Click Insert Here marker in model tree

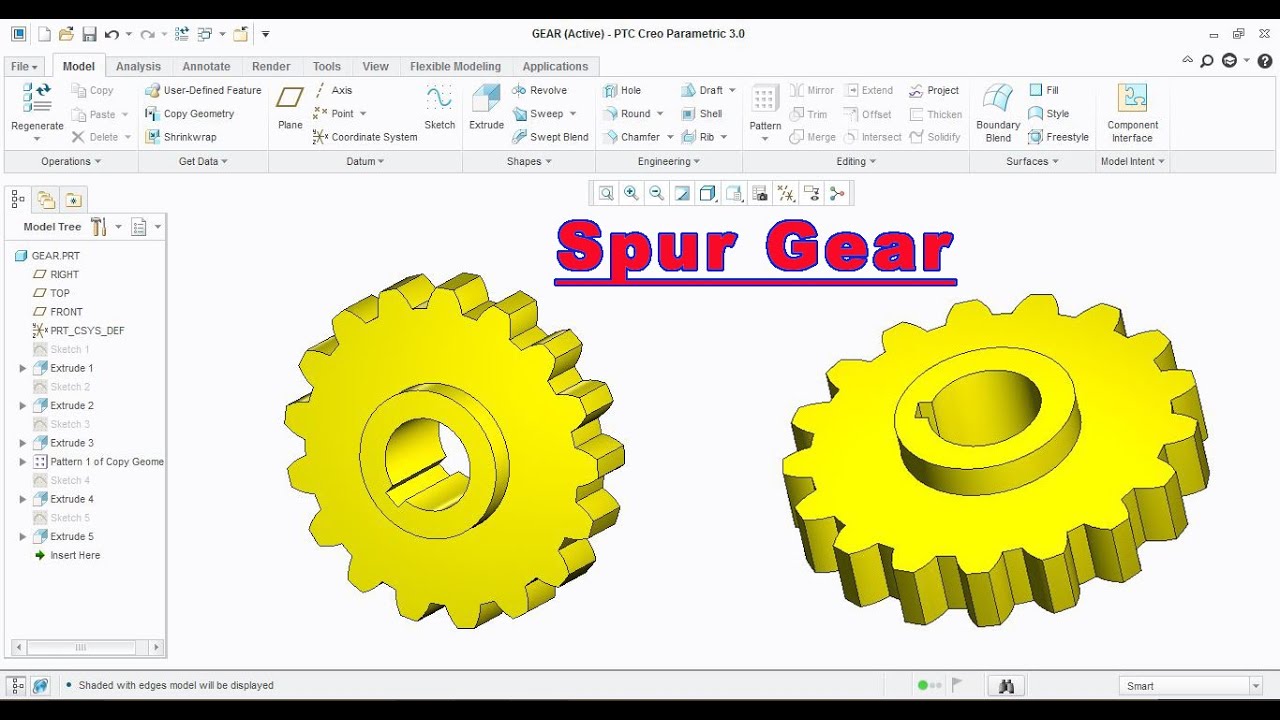coord(67,555)
